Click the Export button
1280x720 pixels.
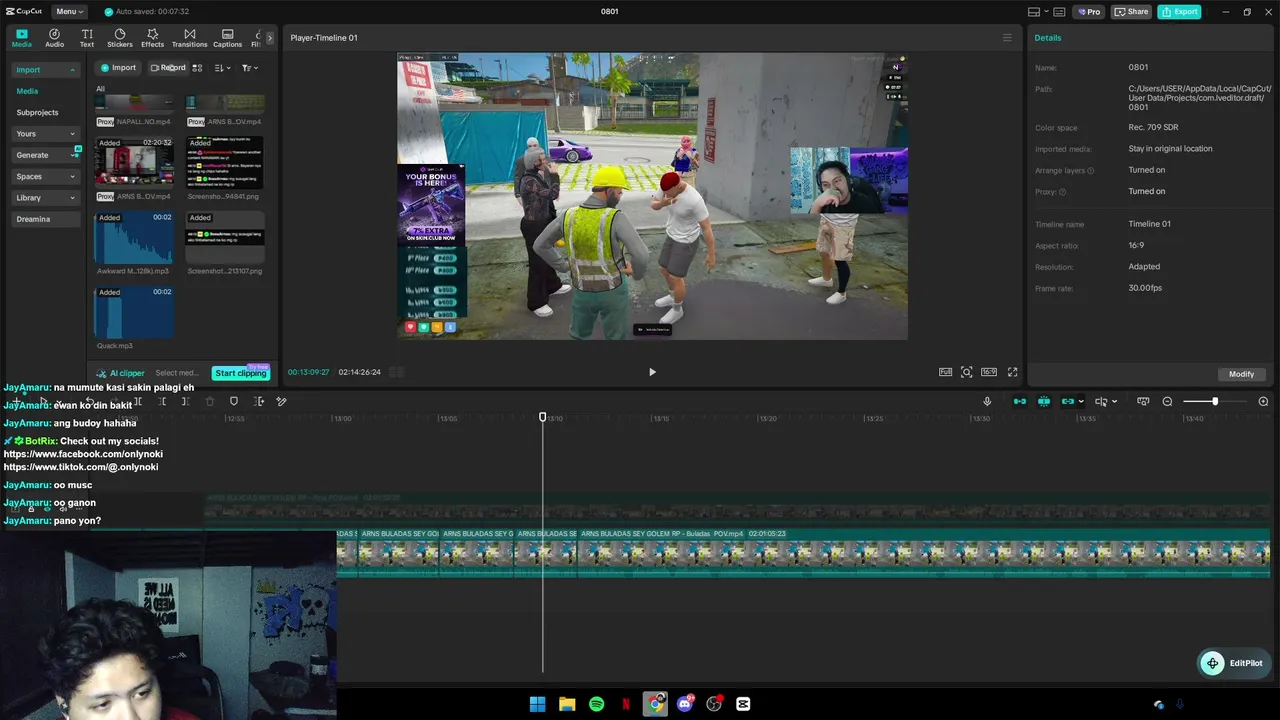point(1180,12)
